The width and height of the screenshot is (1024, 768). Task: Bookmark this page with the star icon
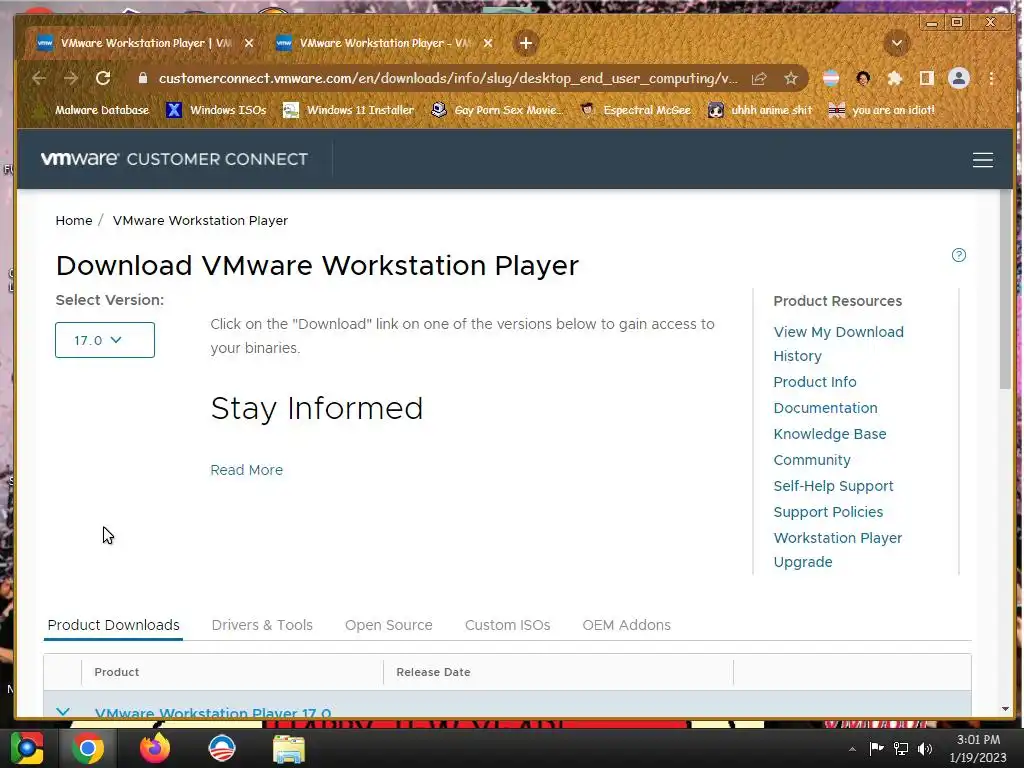pyautogui.click(x=791, y=78)
